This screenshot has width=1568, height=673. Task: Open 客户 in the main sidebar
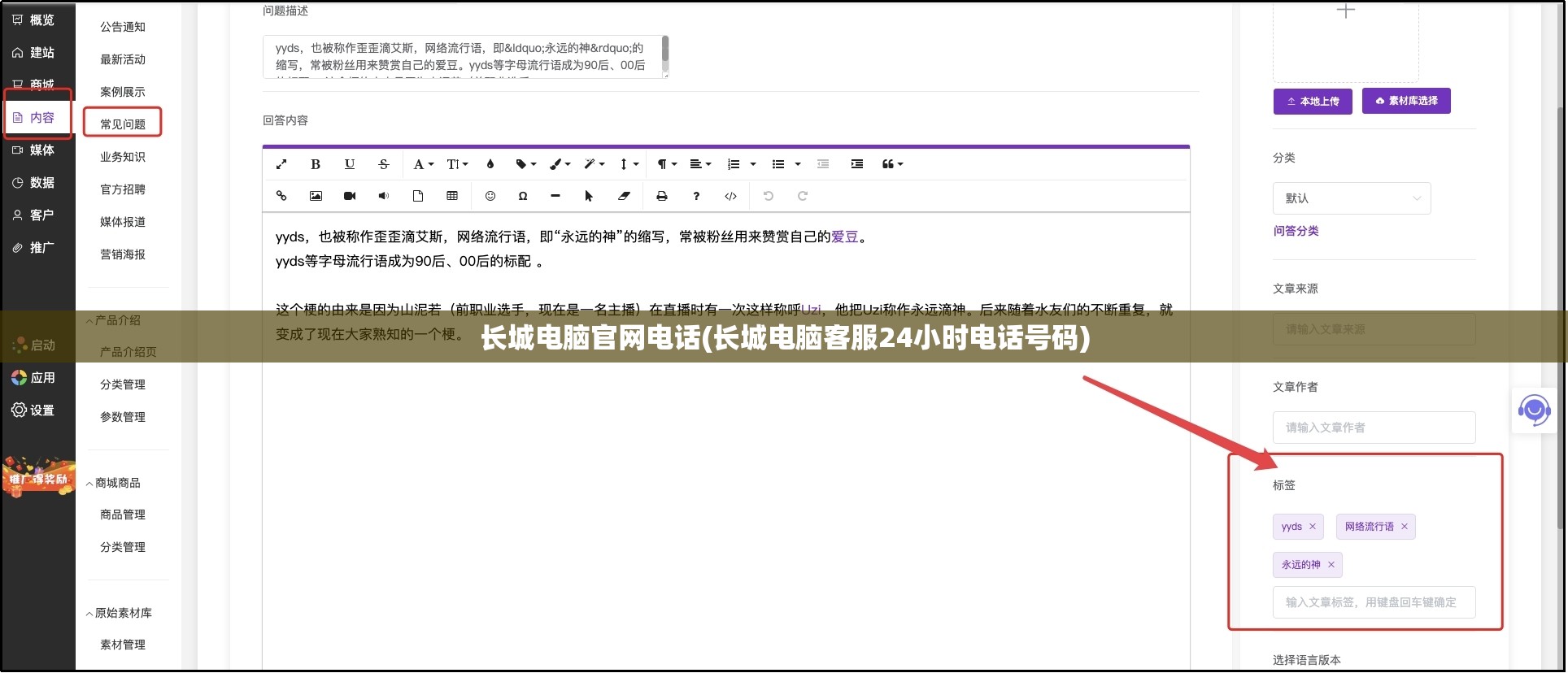coord(33,215)
